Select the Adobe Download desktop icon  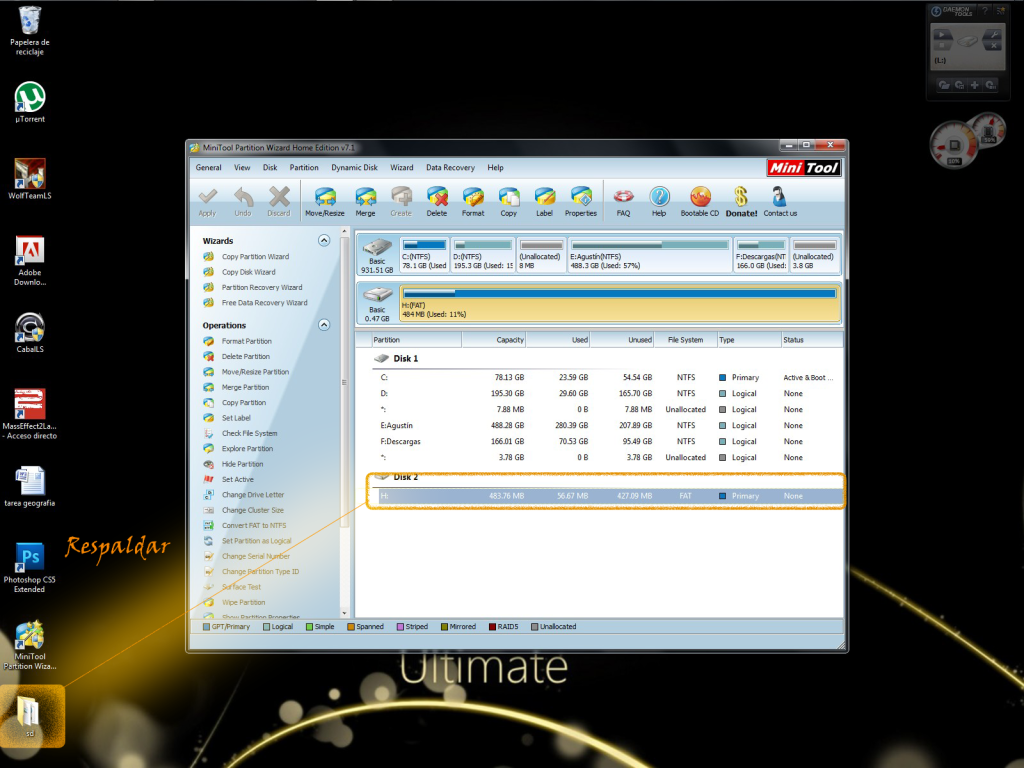[30, 260]
